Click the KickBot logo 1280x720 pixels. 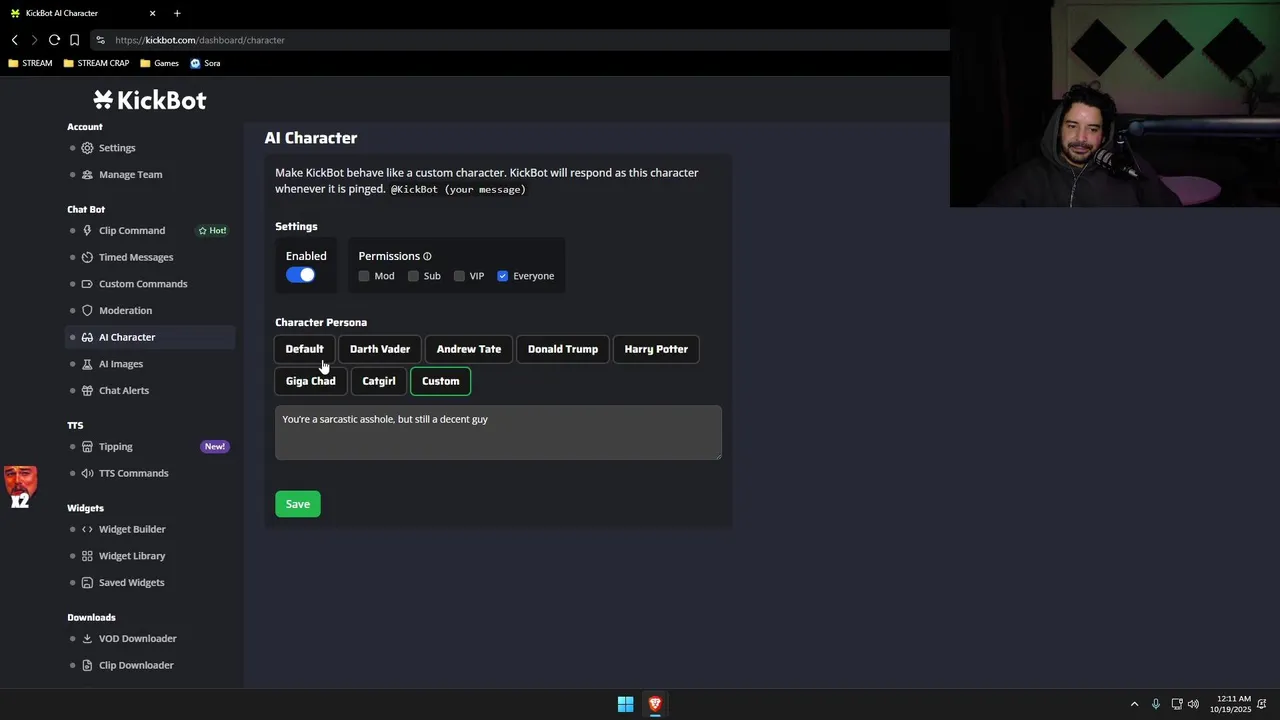[x=150, y=100]
